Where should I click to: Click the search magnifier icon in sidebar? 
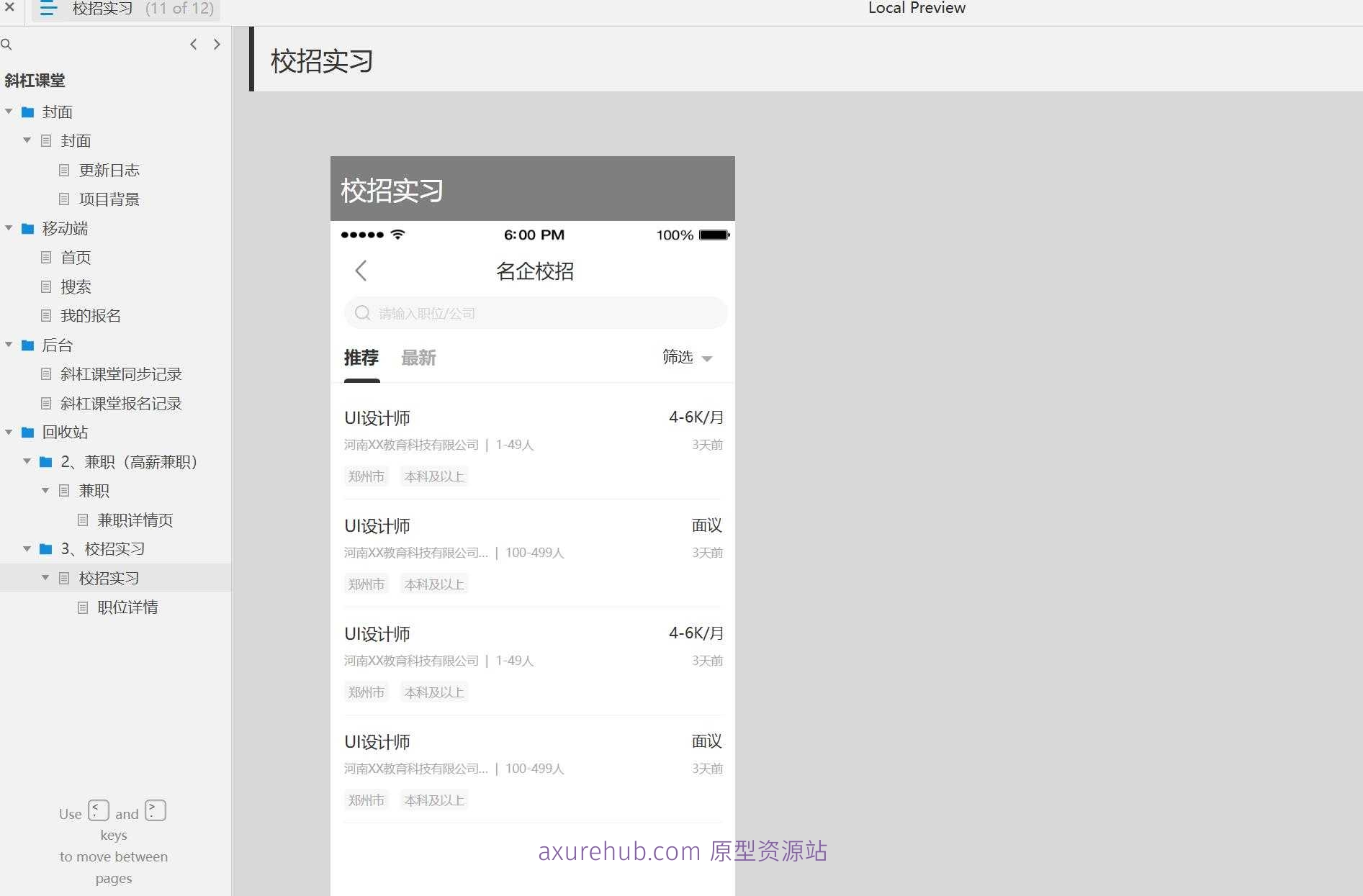pos(6,45)
